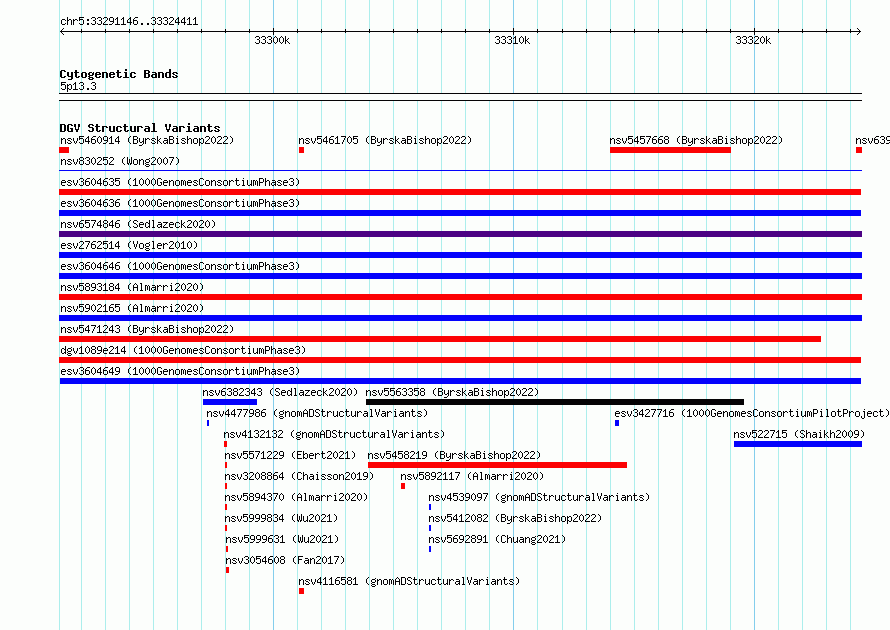
Task: Select esv3604649 (1000GenomesConsortiumPhase3) label
Action: point(180,371)
